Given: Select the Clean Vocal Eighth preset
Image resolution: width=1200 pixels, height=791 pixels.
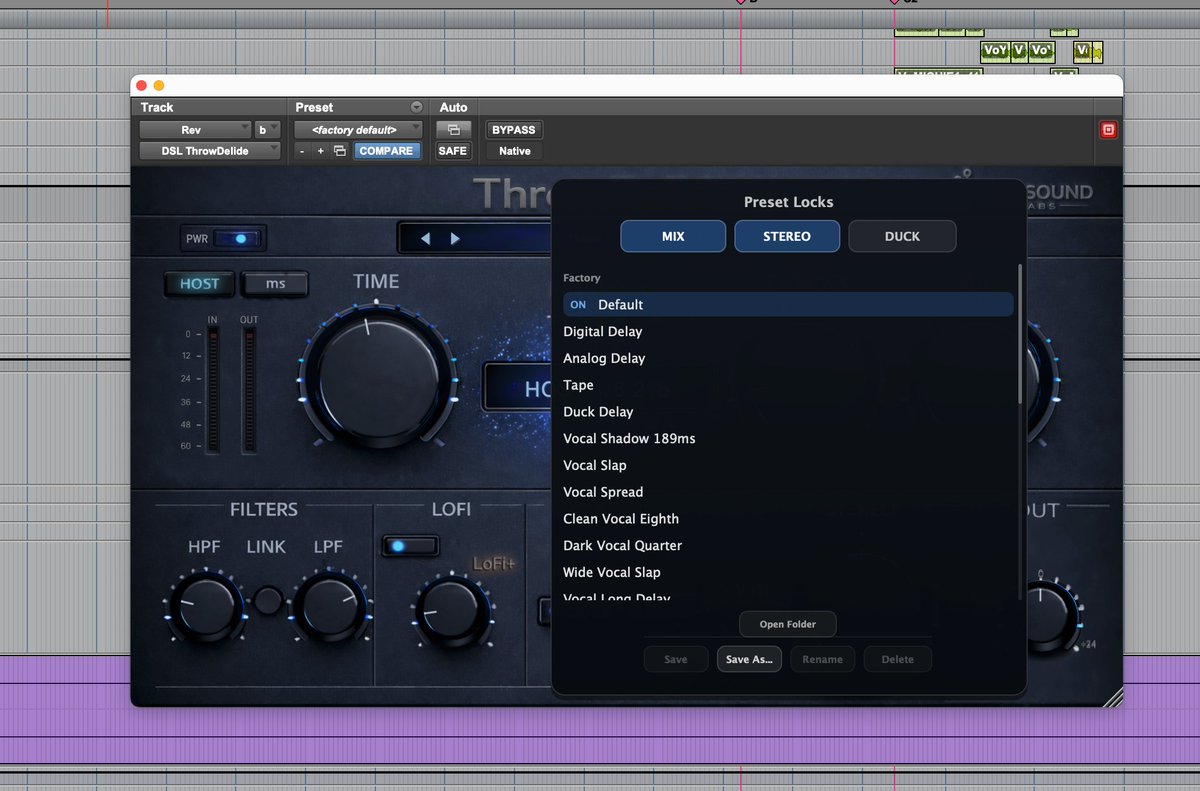Looking at the screenshot, I should tap(788, 519).
